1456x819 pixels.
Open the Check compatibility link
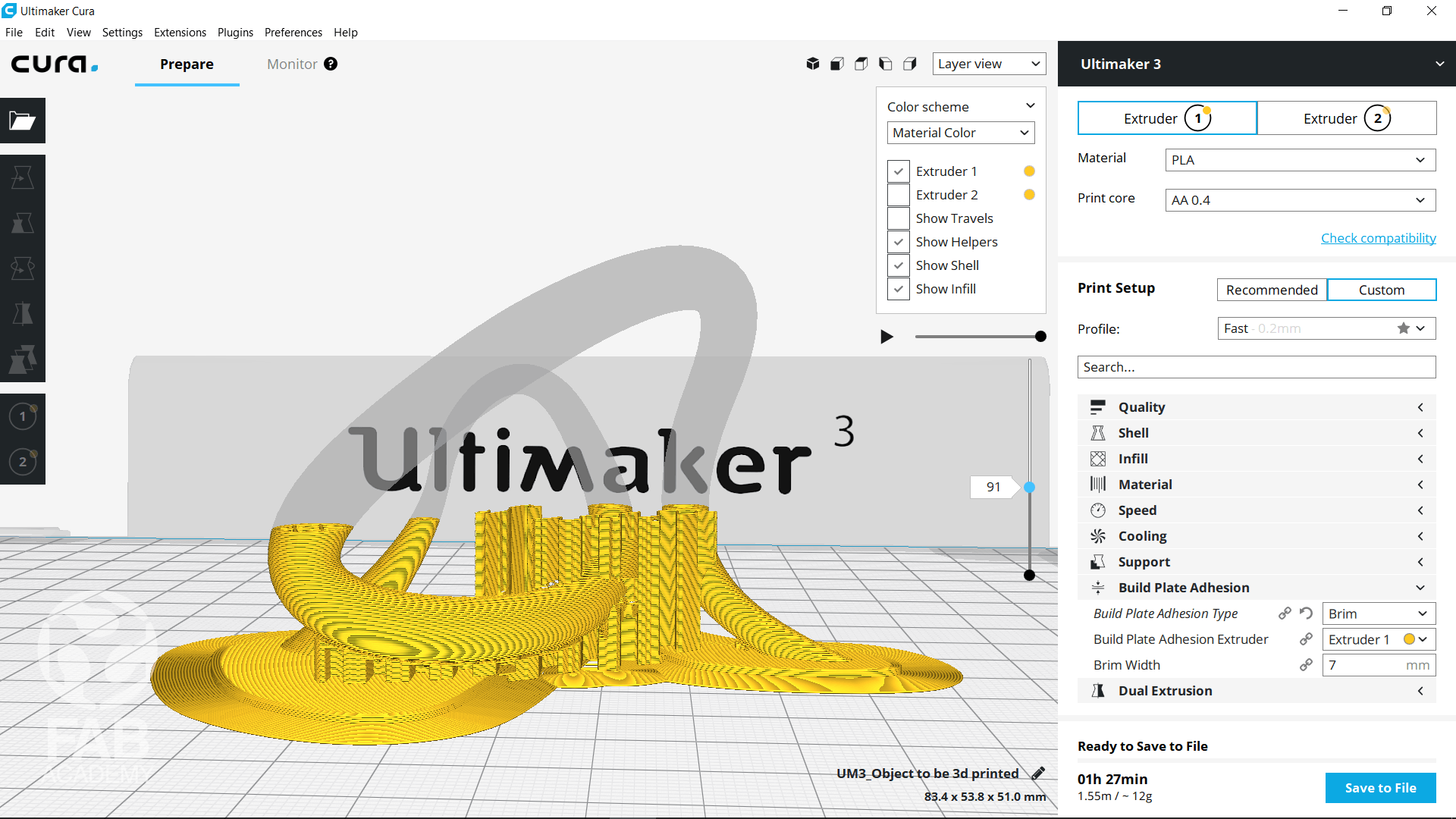pyautogui.click(x=1378, y=238)
